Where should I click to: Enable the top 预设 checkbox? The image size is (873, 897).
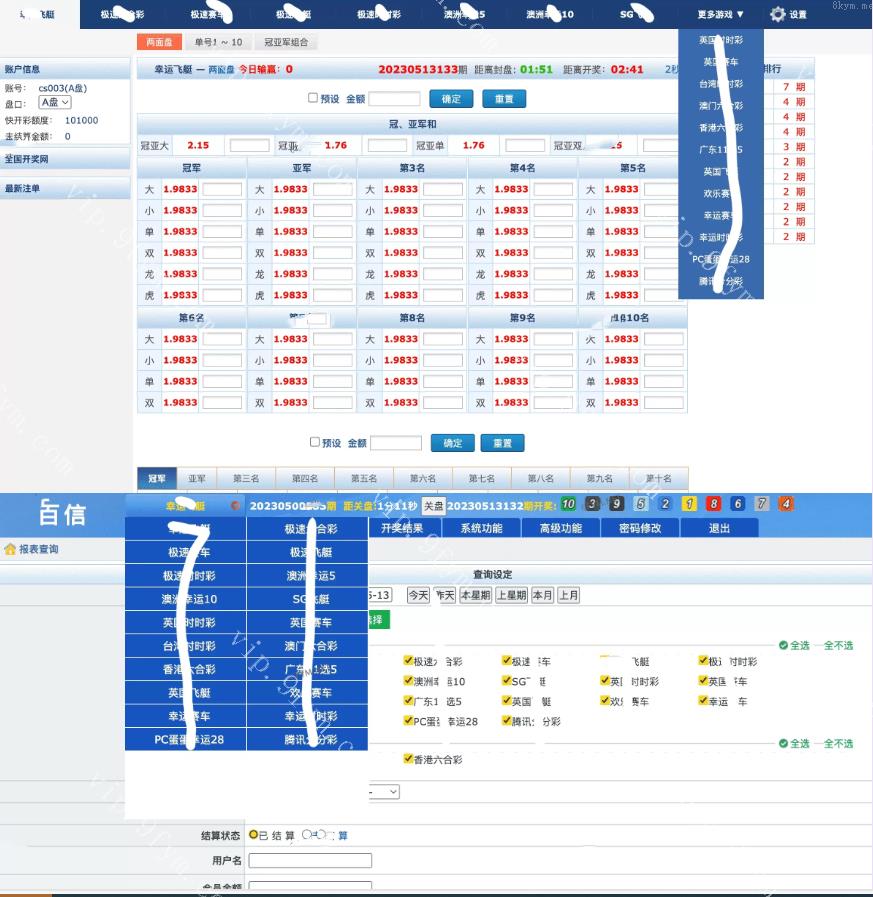click(313, 98)
